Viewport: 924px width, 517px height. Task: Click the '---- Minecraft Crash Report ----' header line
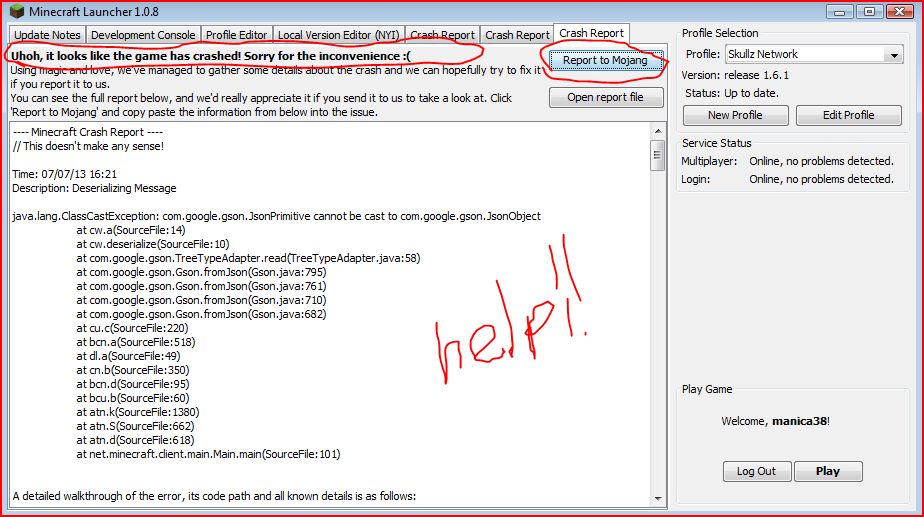[x=88, y=132]
